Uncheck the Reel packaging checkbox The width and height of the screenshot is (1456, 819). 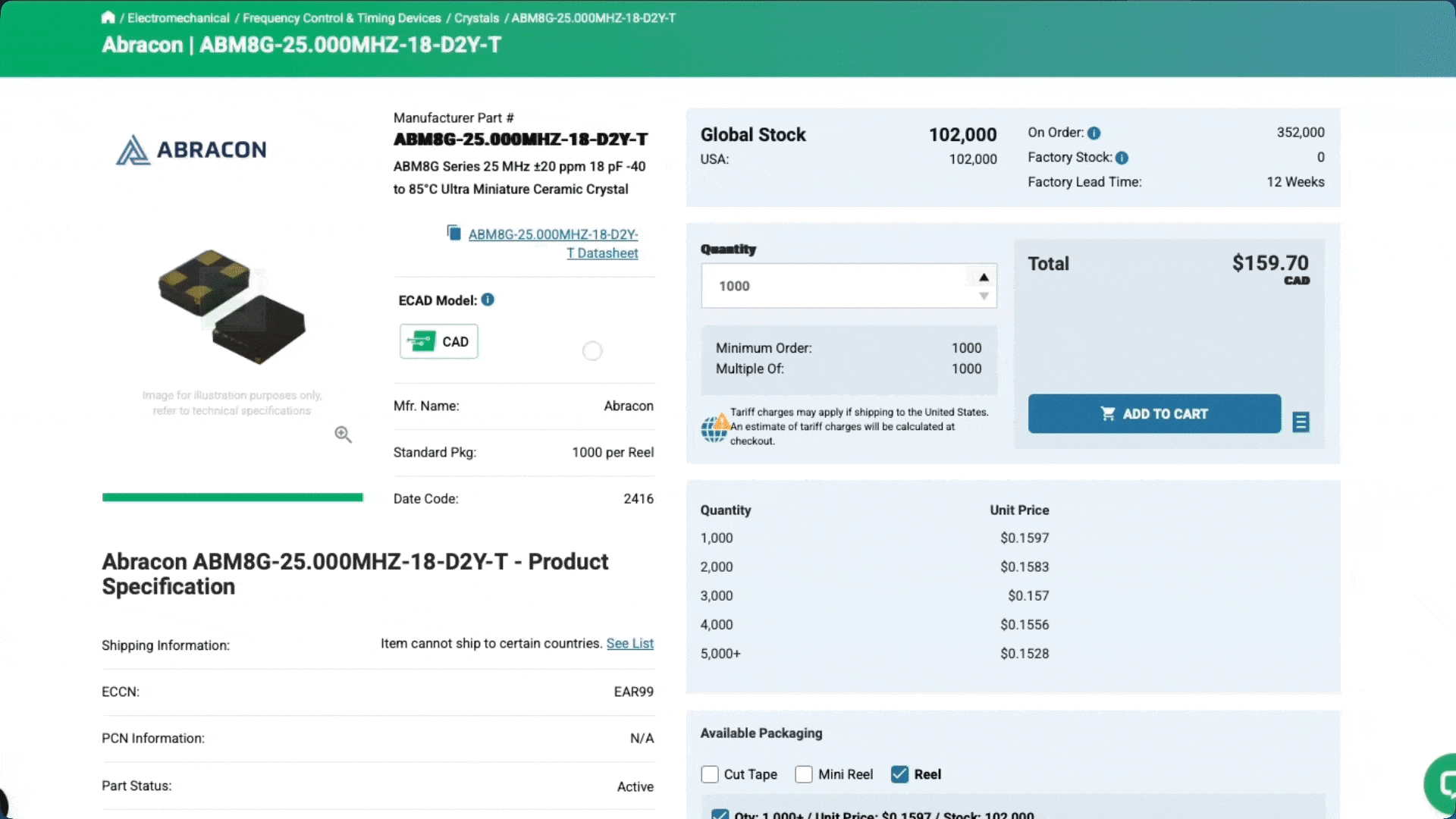click(899, 774)
